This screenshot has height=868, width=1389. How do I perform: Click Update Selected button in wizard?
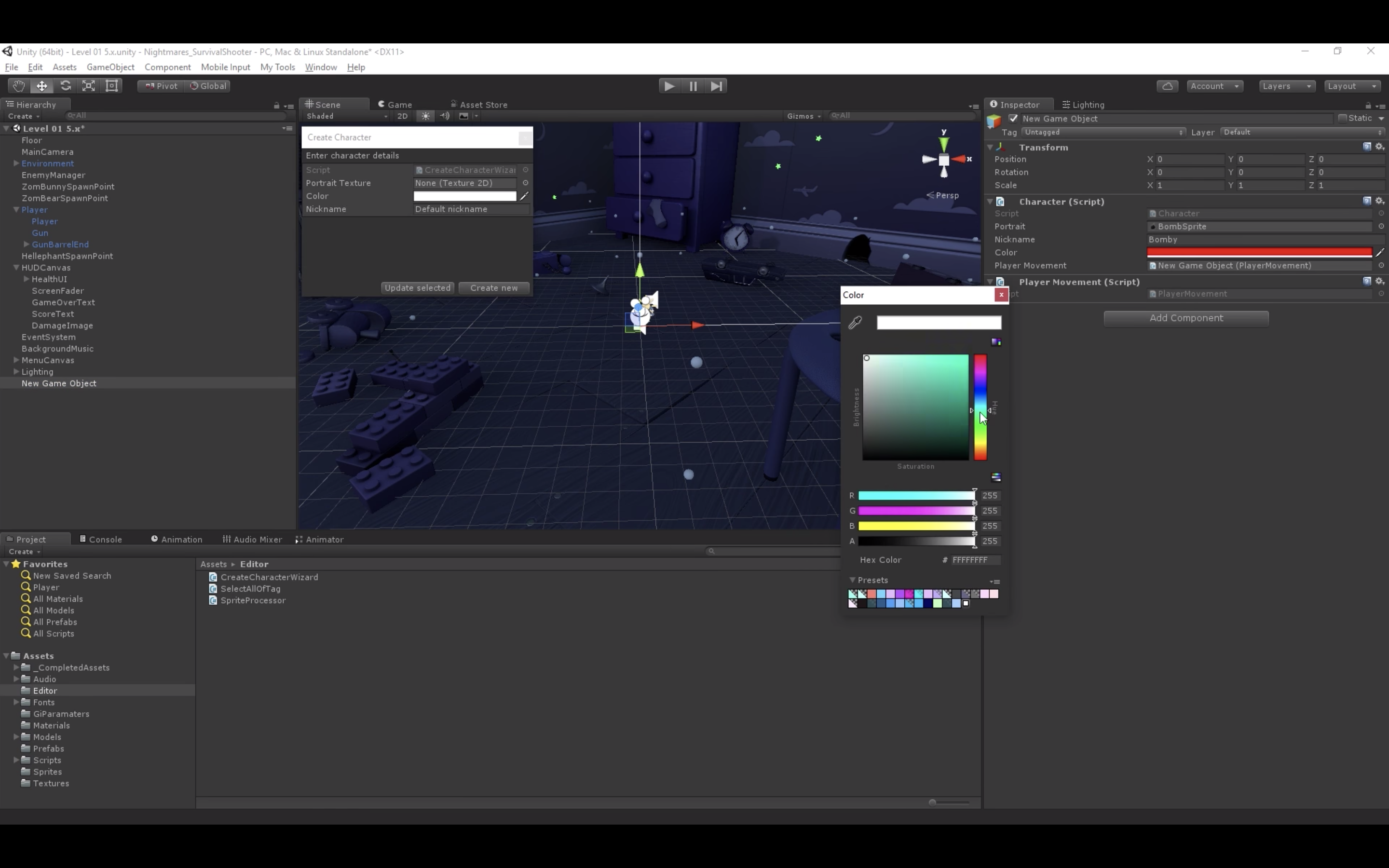[417, 287]
